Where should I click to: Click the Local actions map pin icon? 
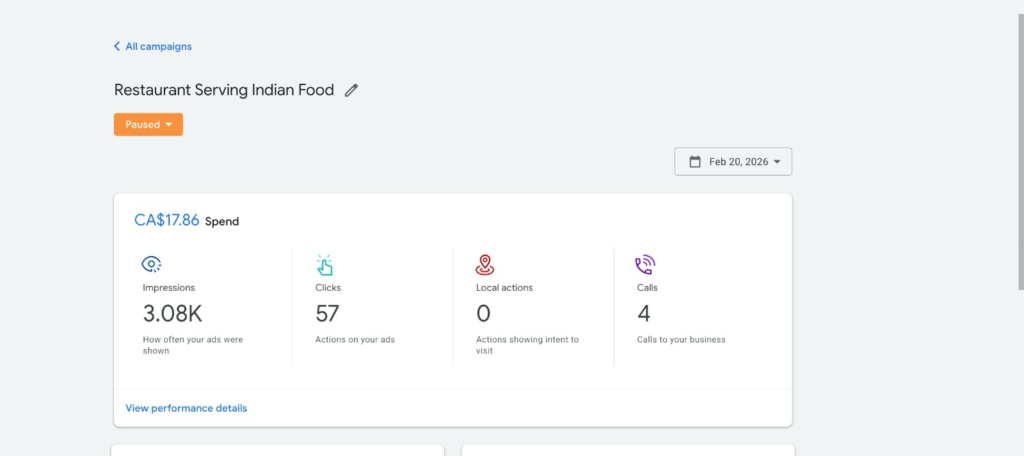pos(485,265)
